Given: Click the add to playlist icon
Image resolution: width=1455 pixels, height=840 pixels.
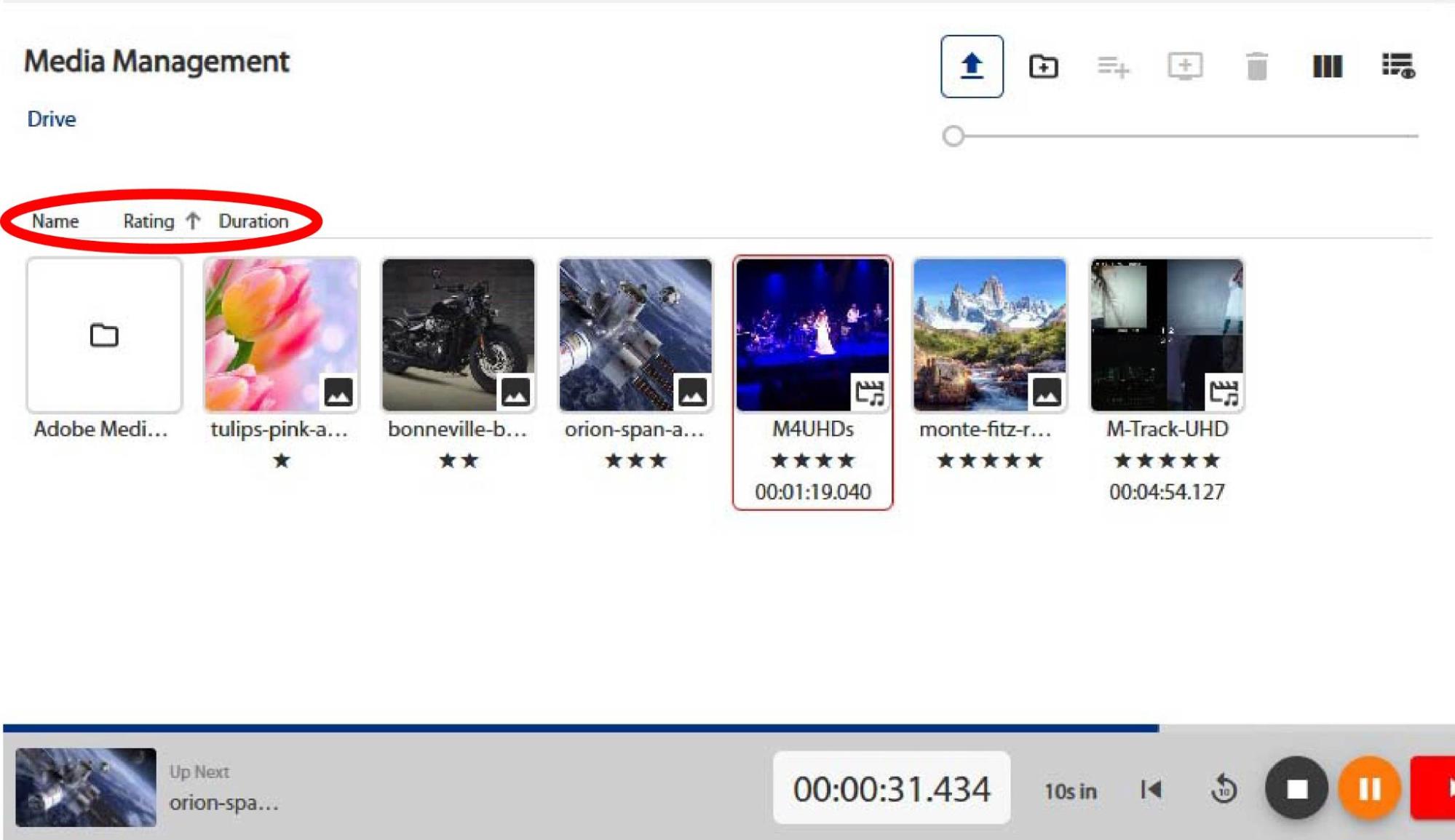Looking at the screenshot, I should [1114, 67].
